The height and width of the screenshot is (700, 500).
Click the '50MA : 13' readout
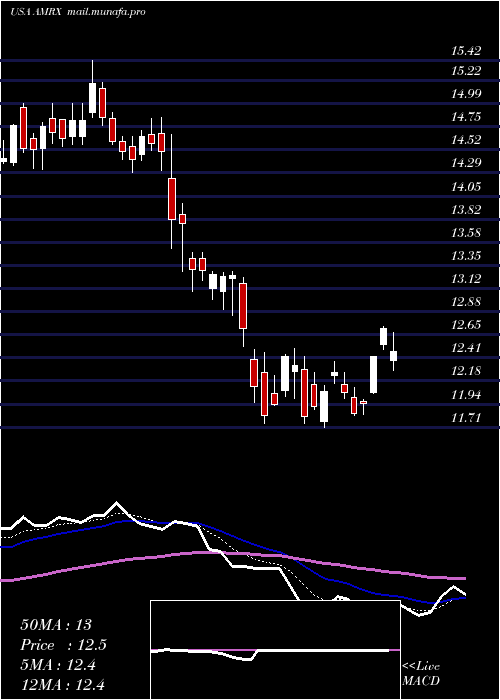pyautogui.click(x=56, y=625)
